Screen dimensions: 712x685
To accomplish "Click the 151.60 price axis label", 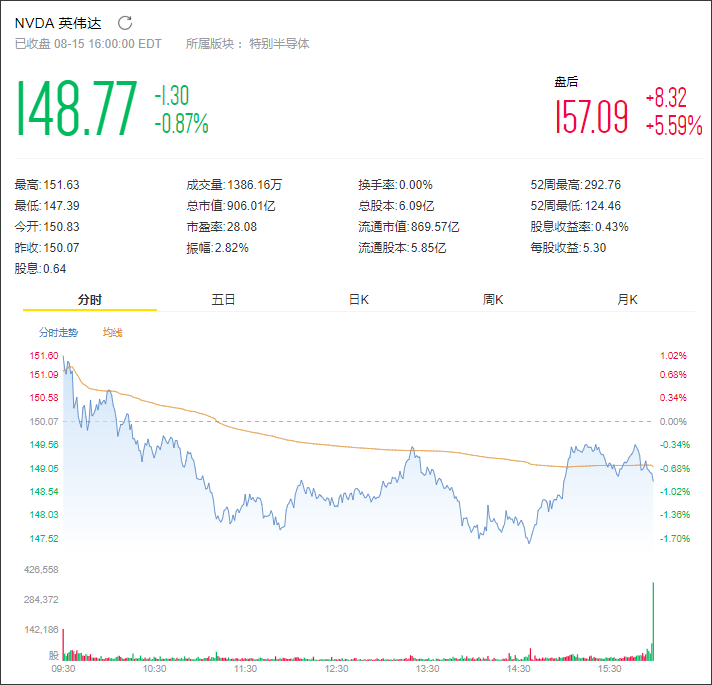I will [44, 355].
